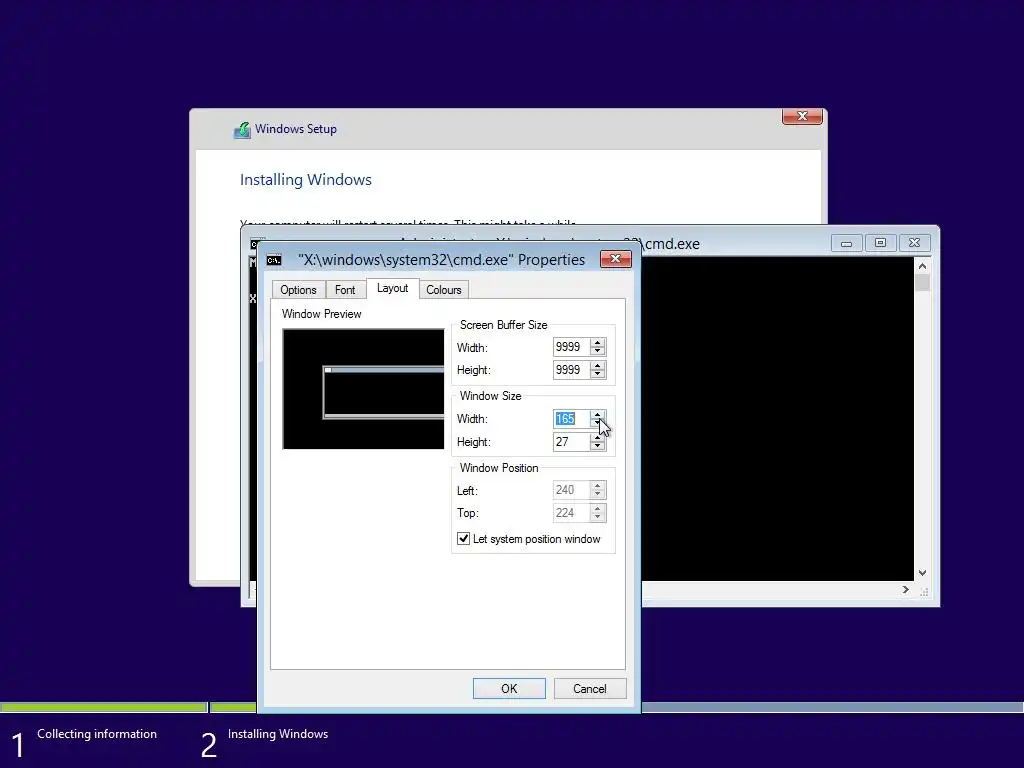Decrease Screen Buffer Height with down arrow
Image resolution: width=1024 pixels, height=768 pixels.
(x=598, y=374)
